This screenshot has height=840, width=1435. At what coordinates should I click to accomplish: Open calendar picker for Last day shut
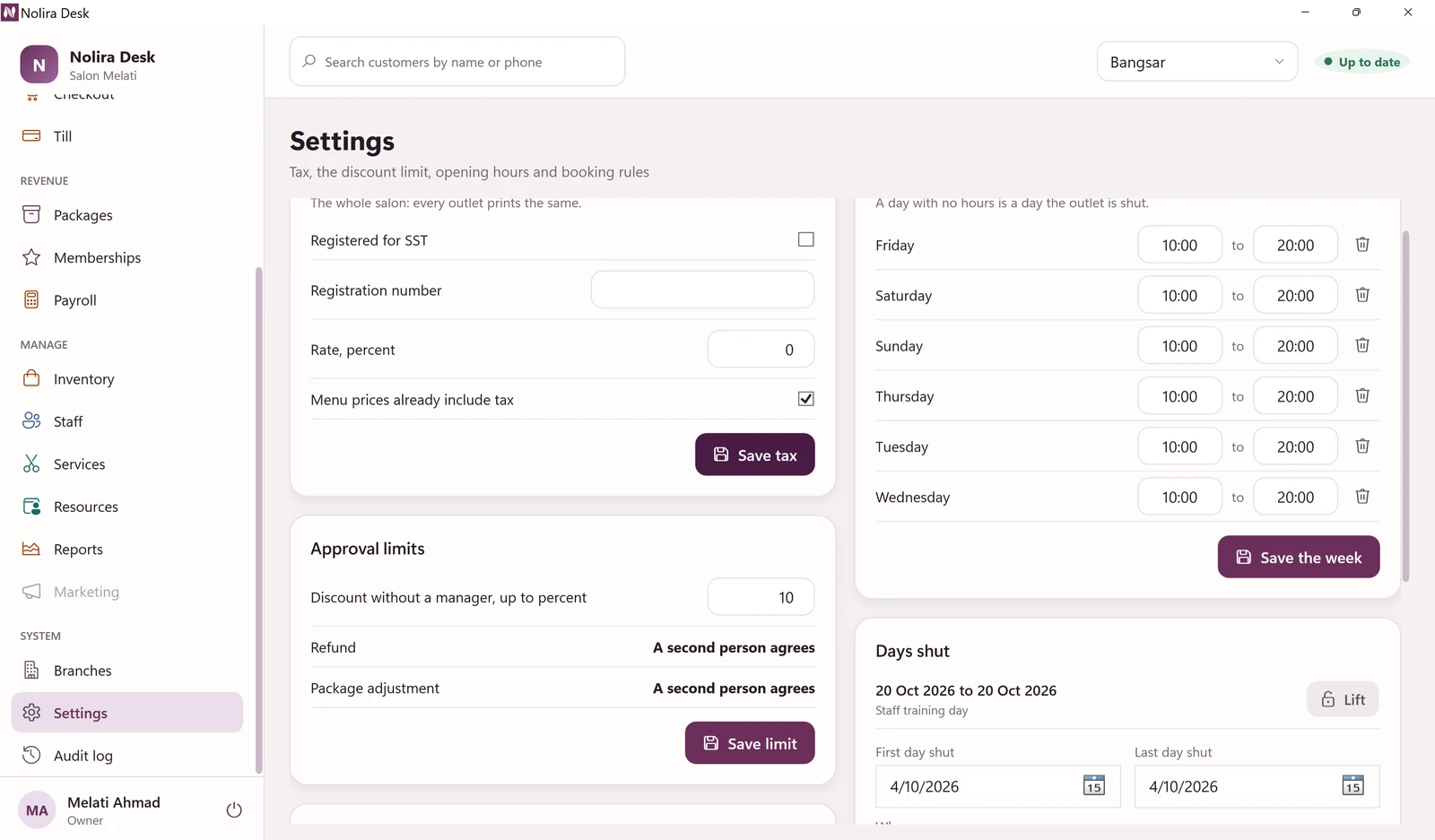(1352, 786)
